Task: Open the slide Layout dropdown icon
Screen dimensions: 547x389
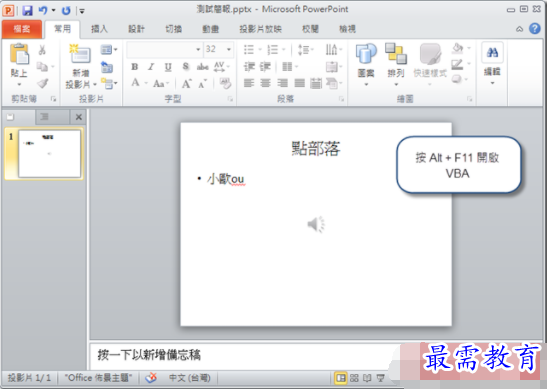Action: coord(108,50)
